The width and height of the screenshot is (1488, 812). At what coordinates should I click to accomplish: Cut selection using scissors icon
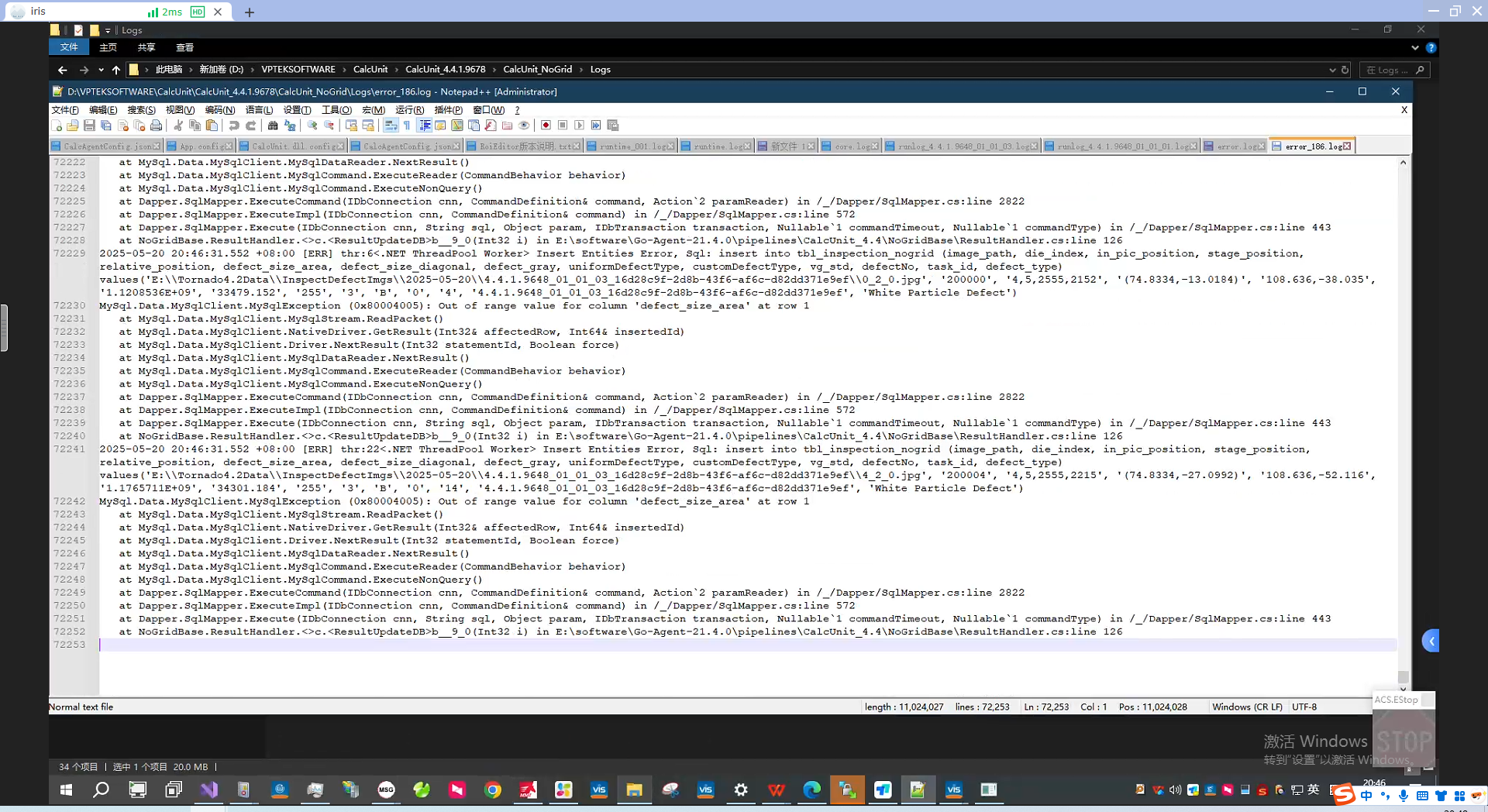pyautogui.click(x=178, y=126)
